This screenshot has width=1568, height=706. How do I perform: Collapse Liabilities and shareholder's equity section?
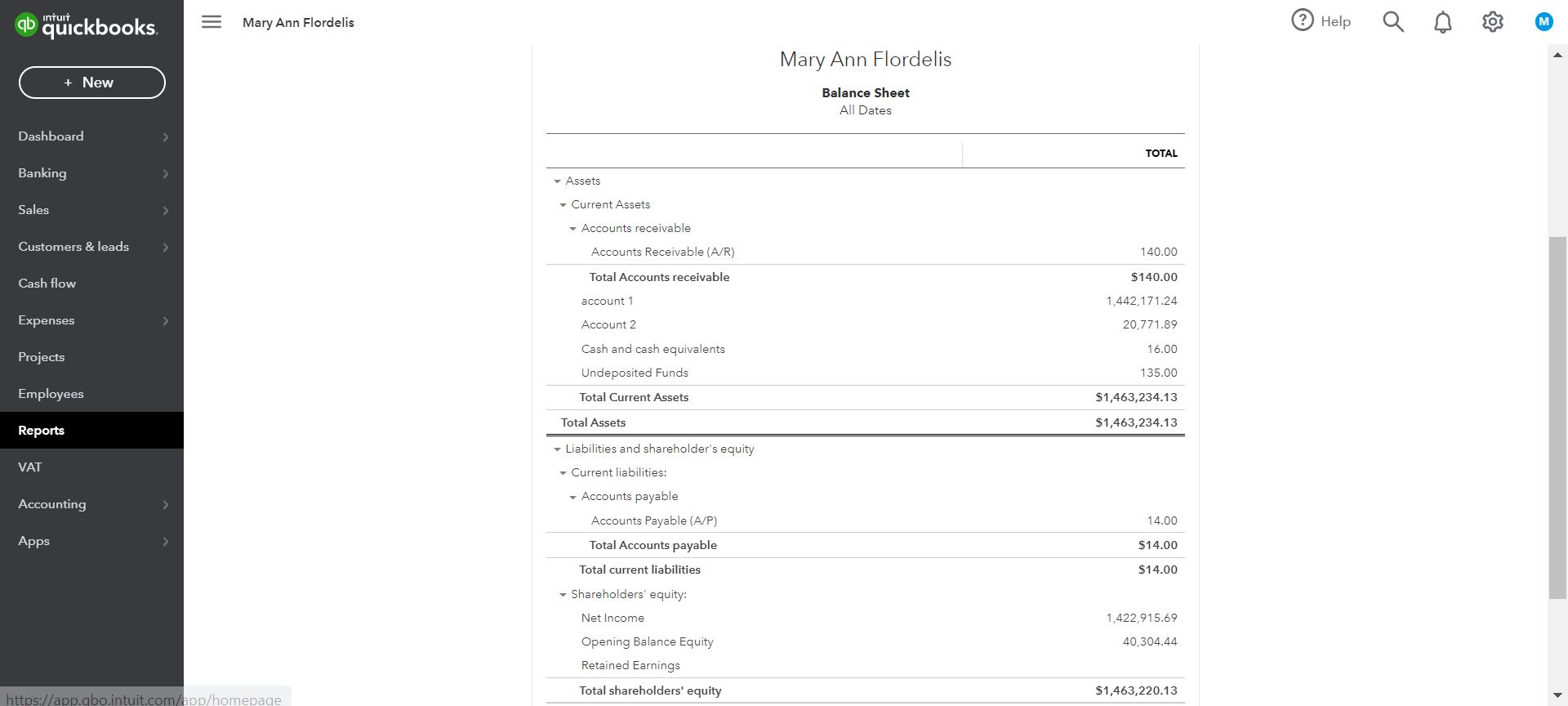(558, 449)
